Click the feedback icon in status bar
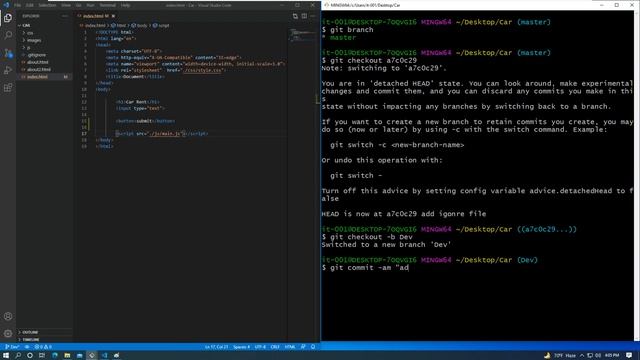This screenshot has height=360, width=640. point(303,347)
